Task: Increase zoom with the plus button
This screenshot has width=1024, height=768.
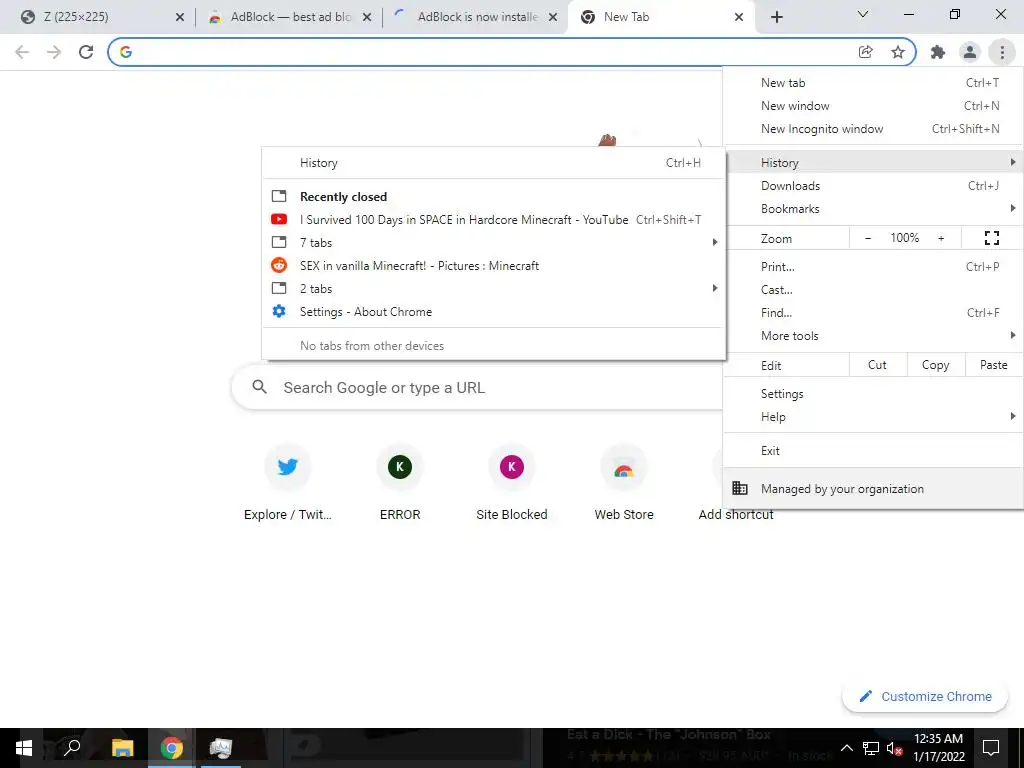Action: point(941,238)
